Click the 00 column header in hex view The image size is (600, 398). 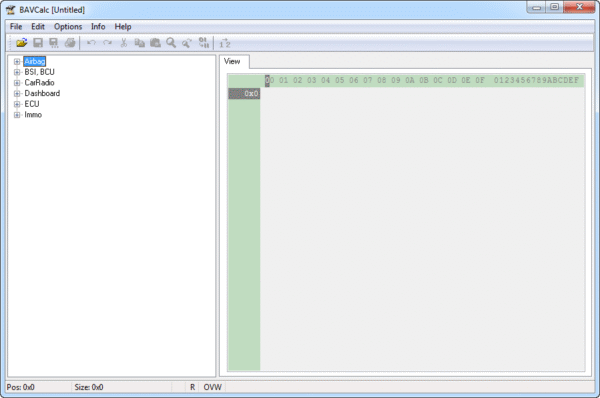(x=269, y=80)
